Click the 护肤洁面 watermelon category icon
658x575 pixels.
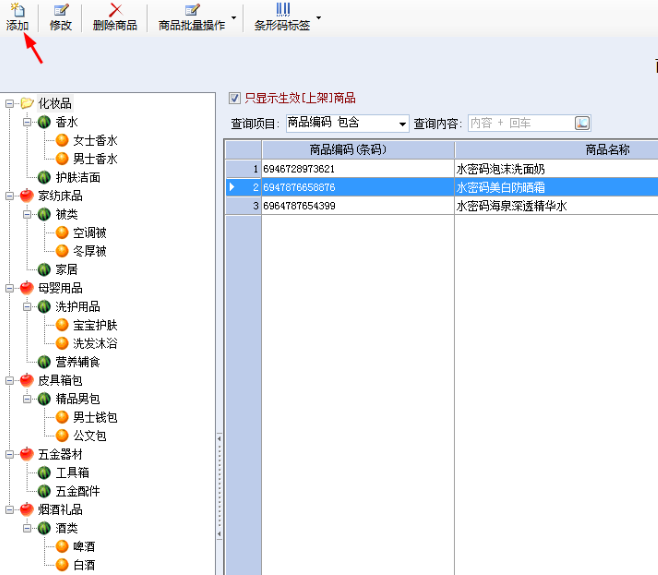click(x=44, y=177)
